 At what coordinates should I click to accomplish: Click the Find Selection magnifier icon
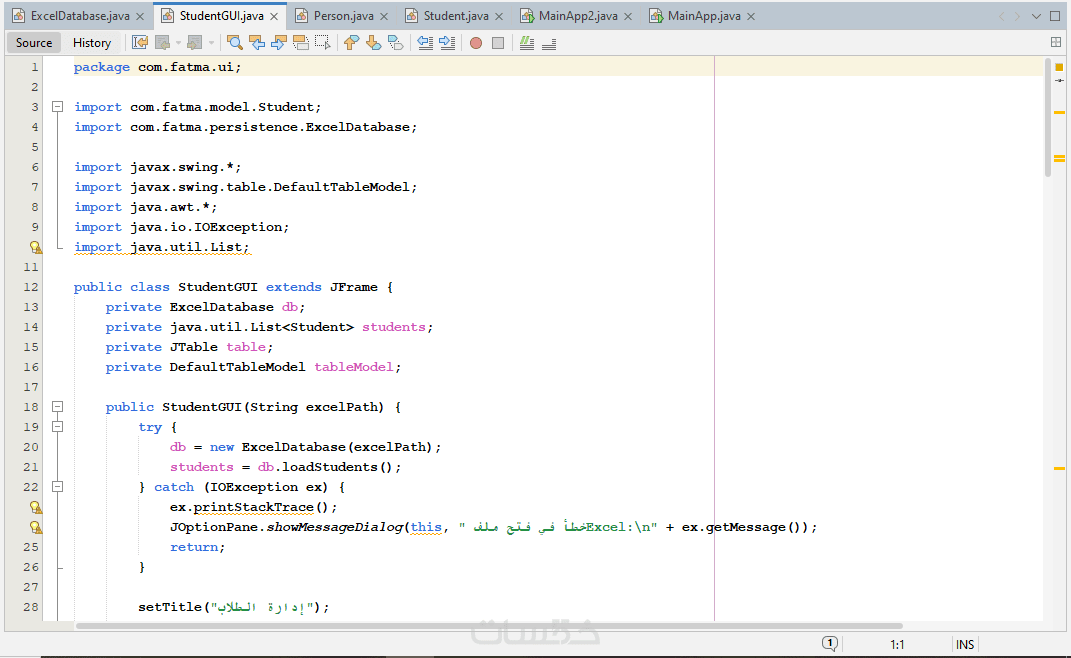click(x=234, y=43)
